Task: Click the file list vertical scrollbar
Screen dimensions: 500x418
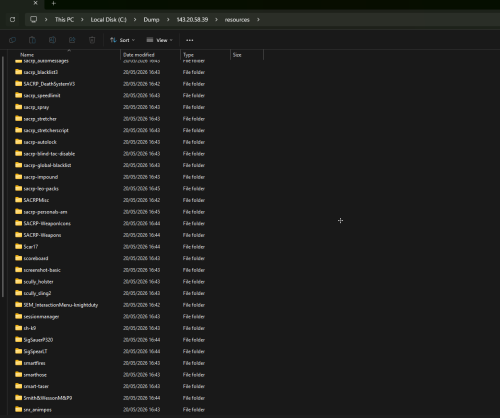Action: tap(3, 176)
